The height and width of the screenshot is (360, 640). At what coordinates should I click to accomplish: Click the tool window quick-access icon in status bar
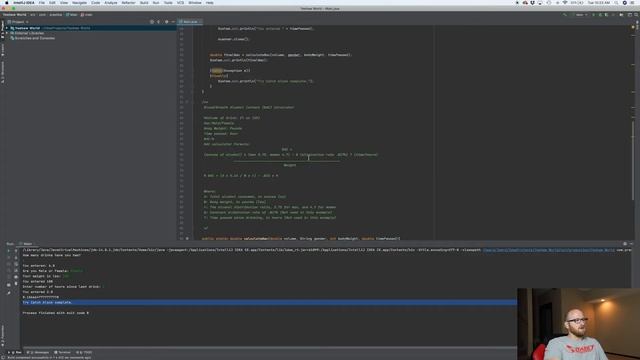point(3,358)
